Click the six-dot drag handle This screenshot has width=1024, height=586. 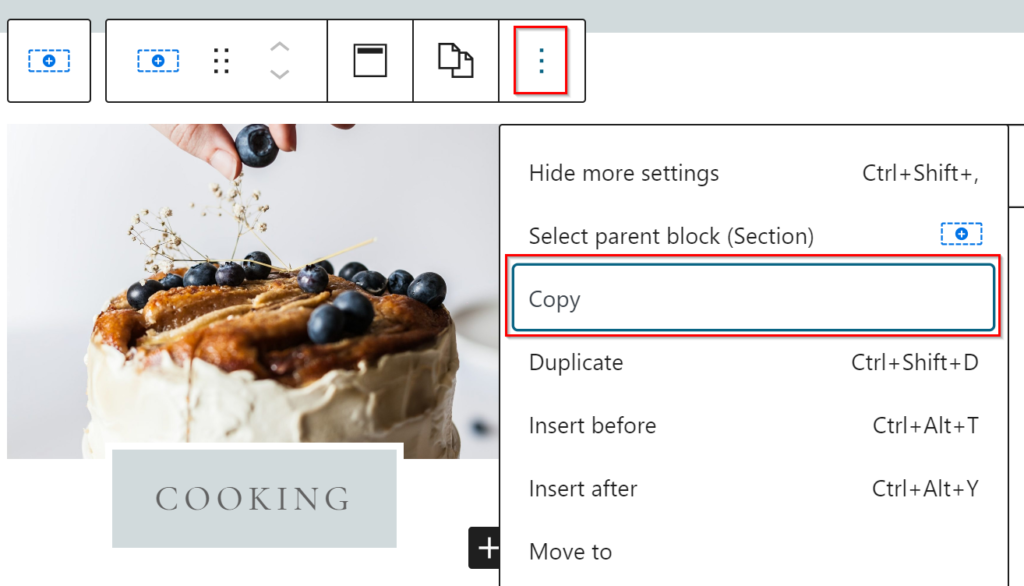(222, 61)
